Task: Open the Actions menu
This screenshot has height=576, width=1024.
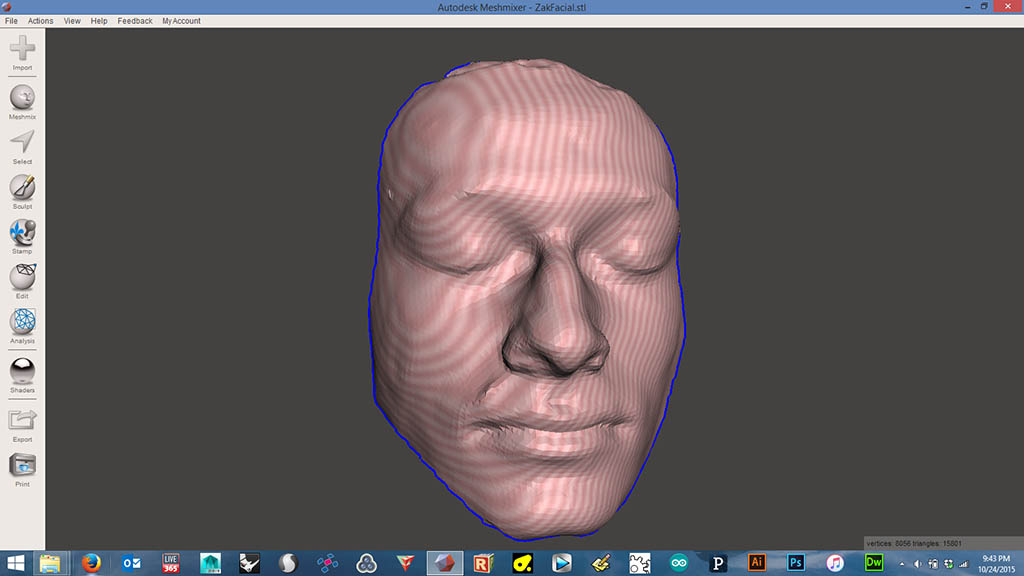Action: tap(41, 21)
